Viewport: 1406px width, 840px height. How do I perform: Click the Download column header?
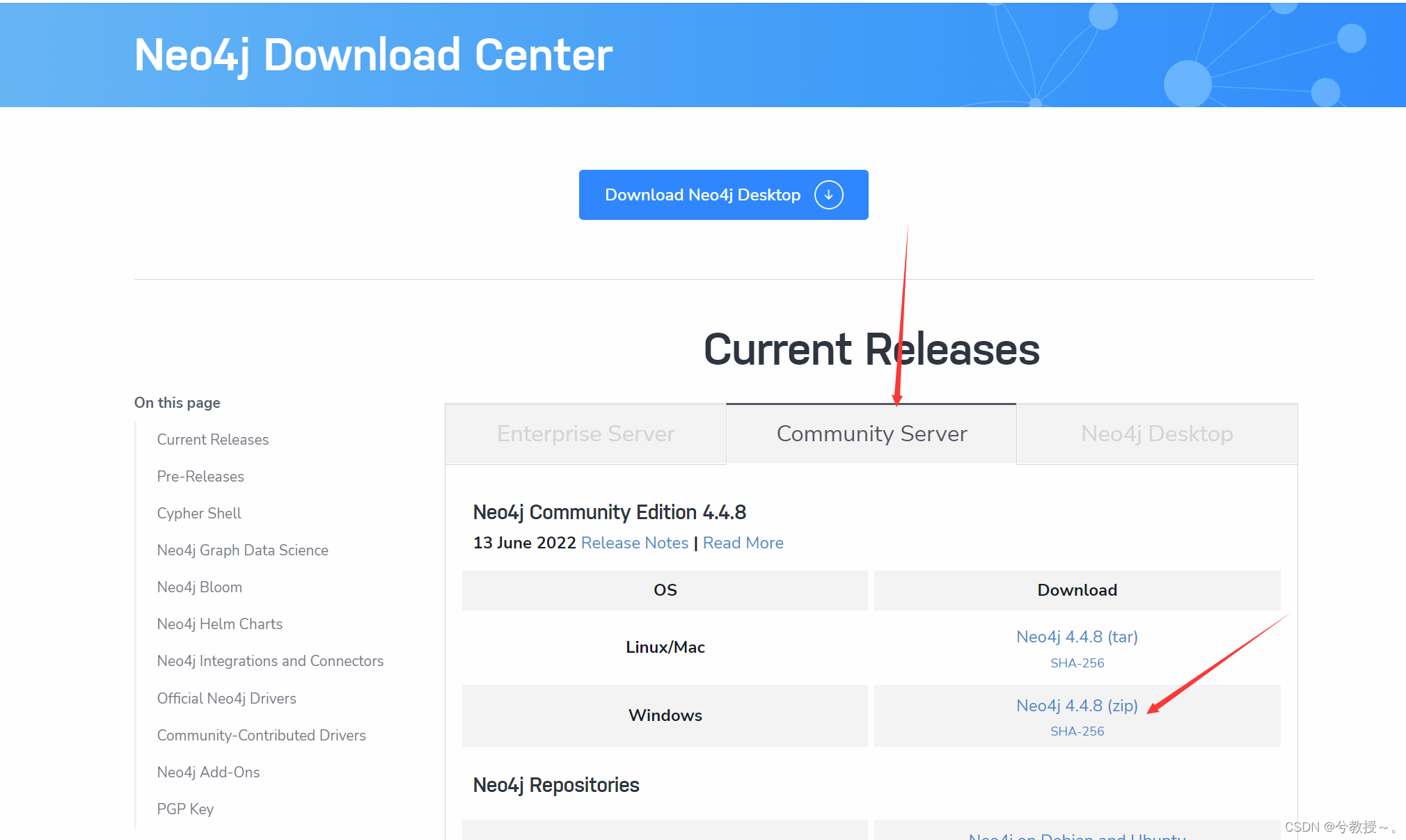[x=1077, y=590]
